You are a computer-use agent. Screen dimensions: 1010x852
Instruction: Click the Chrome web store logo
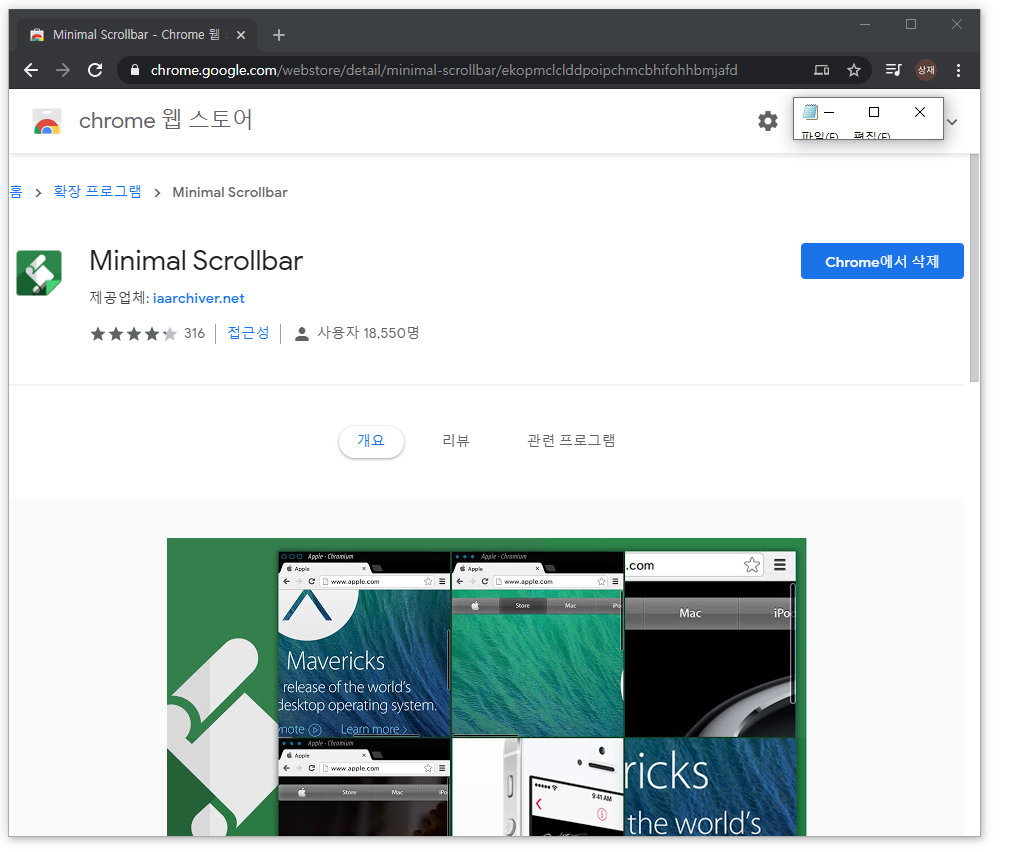coord(47,121)
